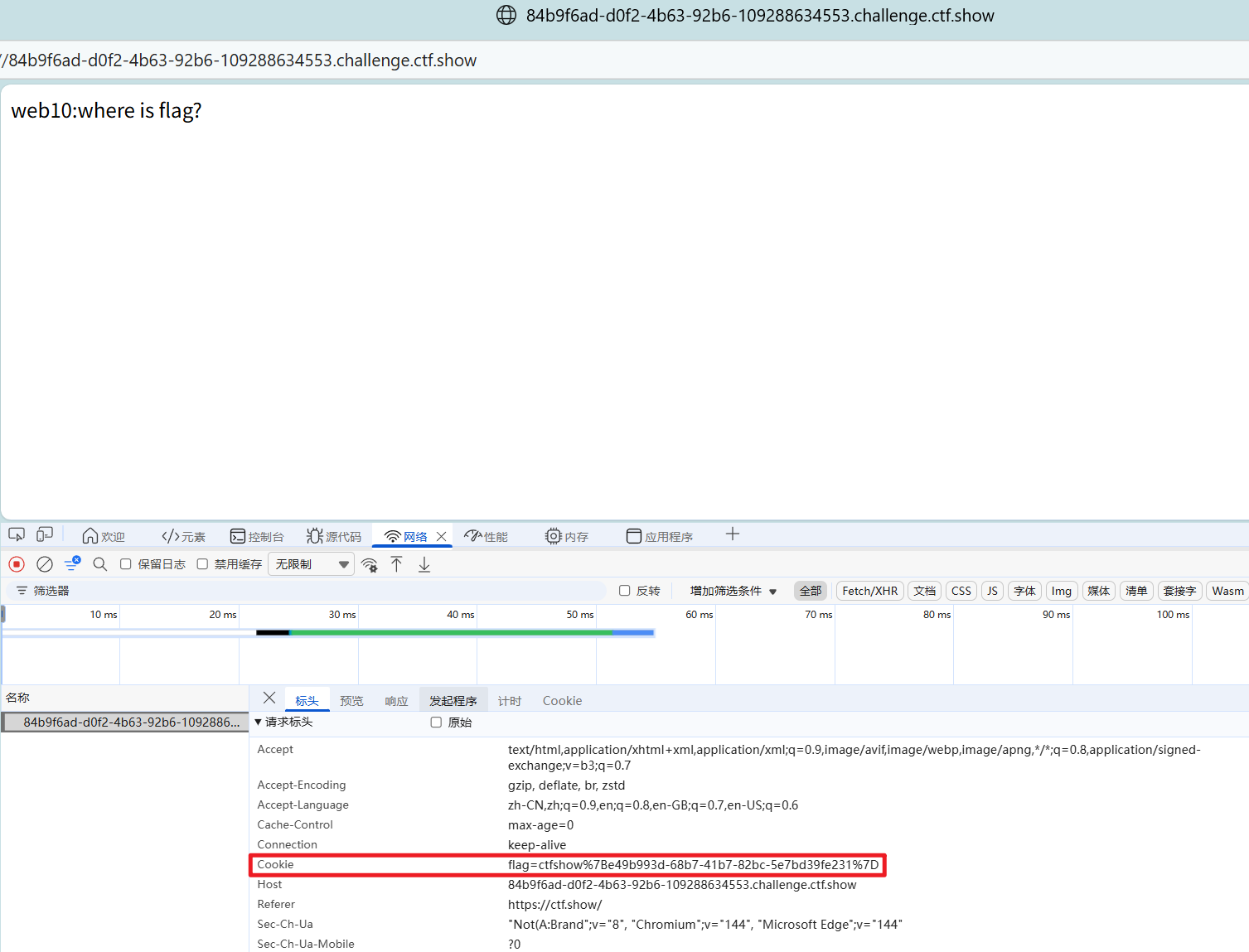Open network search magnifier
The width and height of the screenshot is (1249, 952).
click(x=100, y=564)
